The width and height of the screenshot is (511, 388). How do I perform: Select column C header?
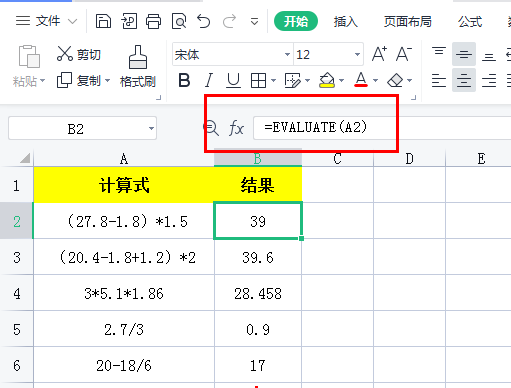pyautogui.click(x=337, y=159)
